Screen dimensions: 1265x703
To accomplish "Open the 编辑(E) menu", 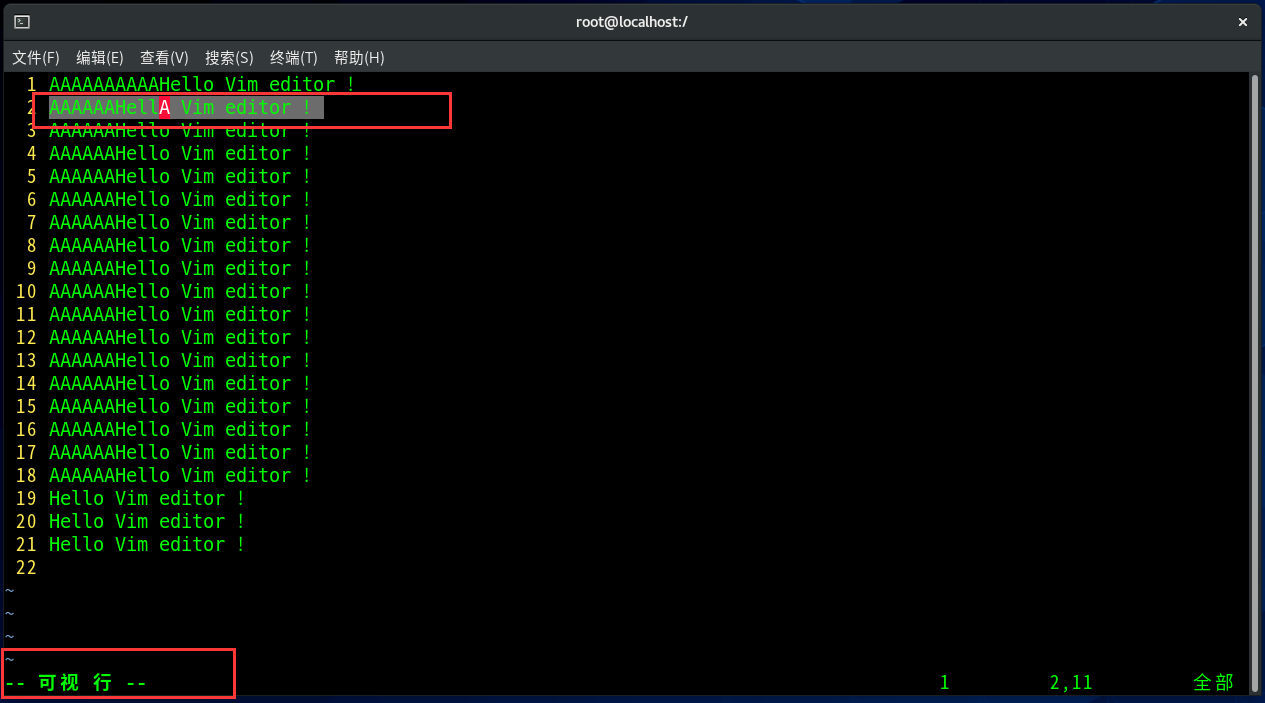I will (100, 58).
